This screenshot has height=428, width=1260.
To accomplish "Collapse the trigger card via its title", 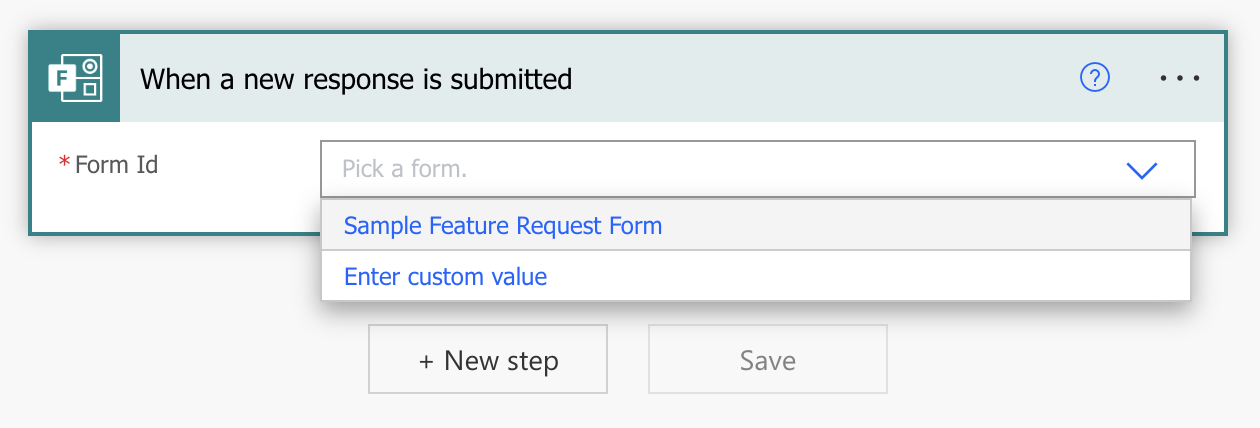I will click(356, 78).
